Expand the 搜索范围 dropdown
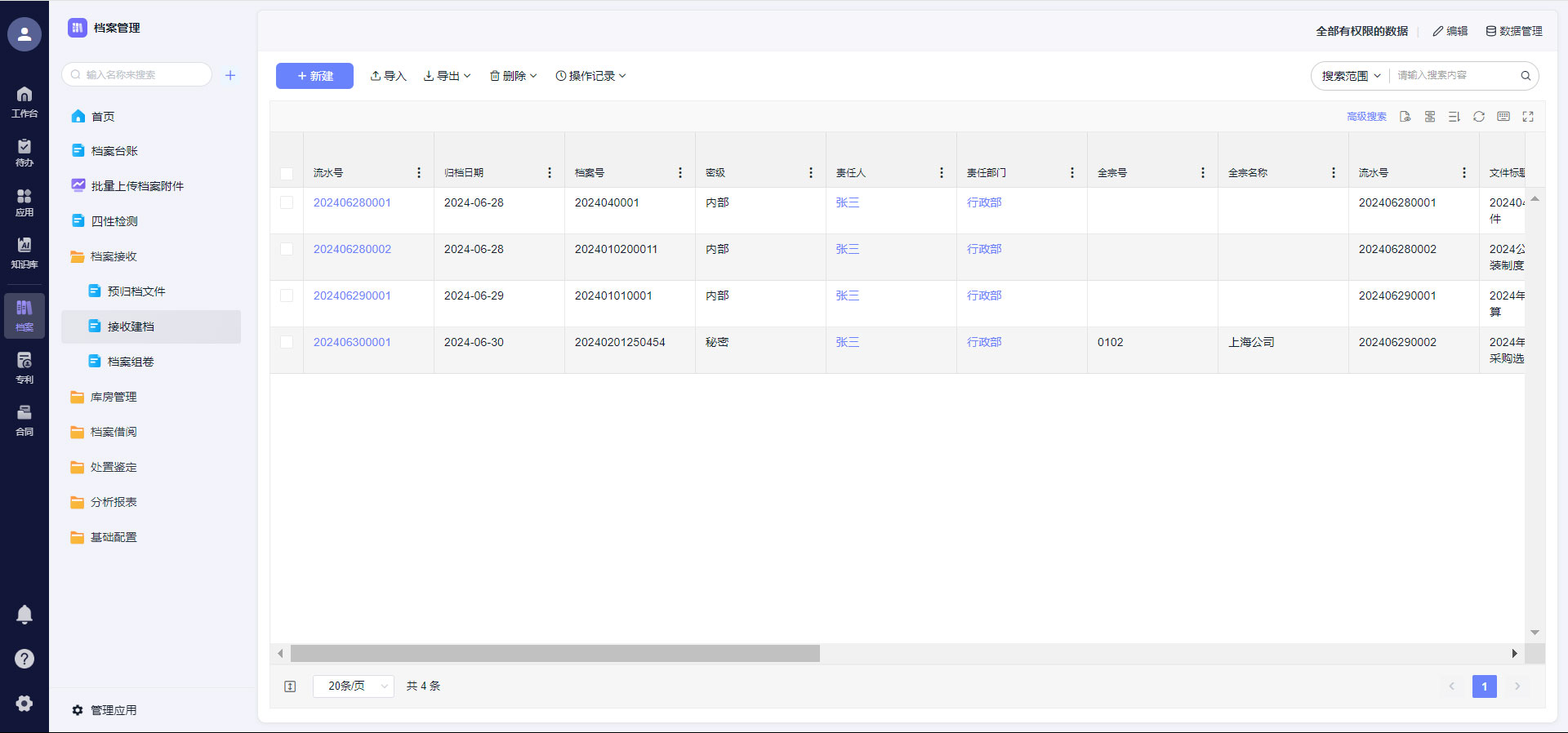 tap(1351, 76)
